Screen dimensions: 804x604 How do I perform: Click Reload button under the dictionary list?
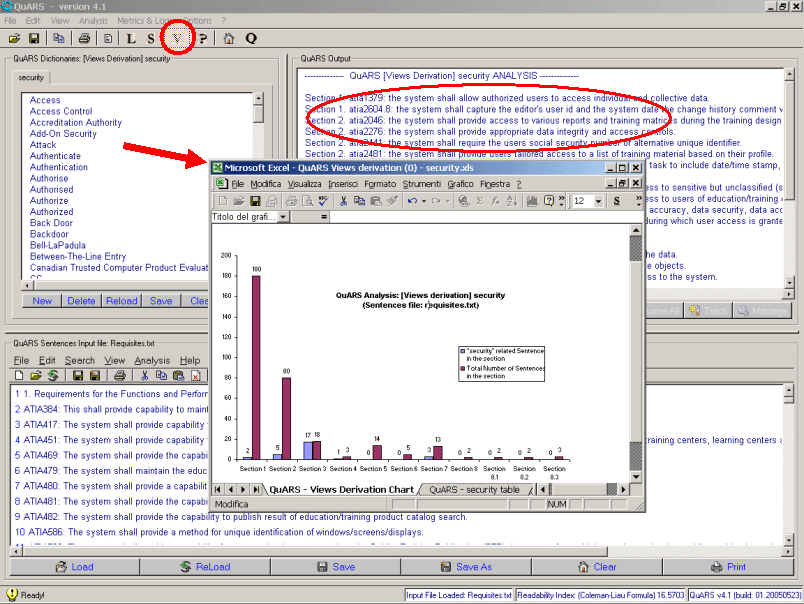(x=122, y=301)
